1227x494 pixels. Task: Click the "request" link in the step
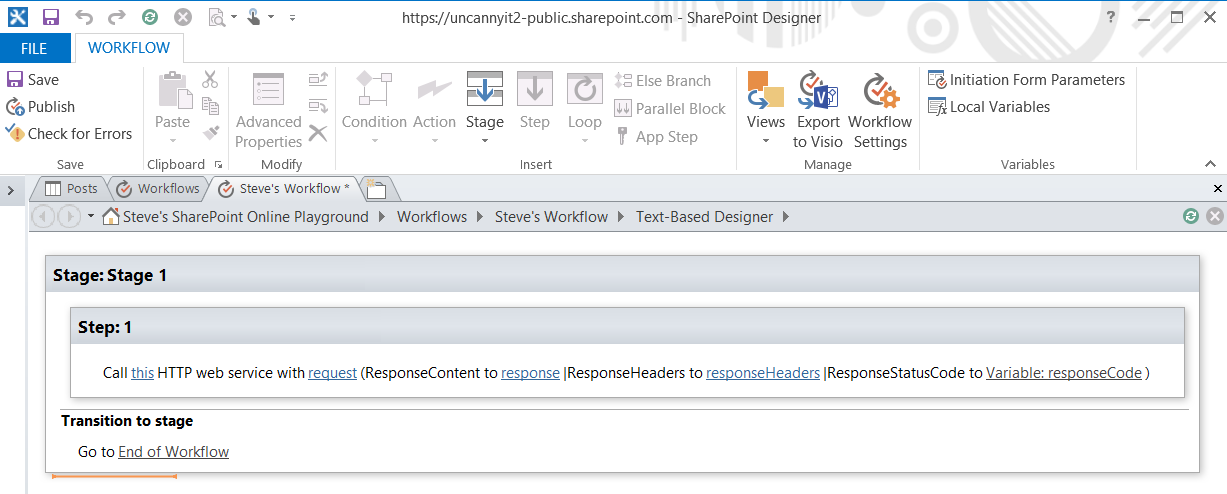click(333, 373)
